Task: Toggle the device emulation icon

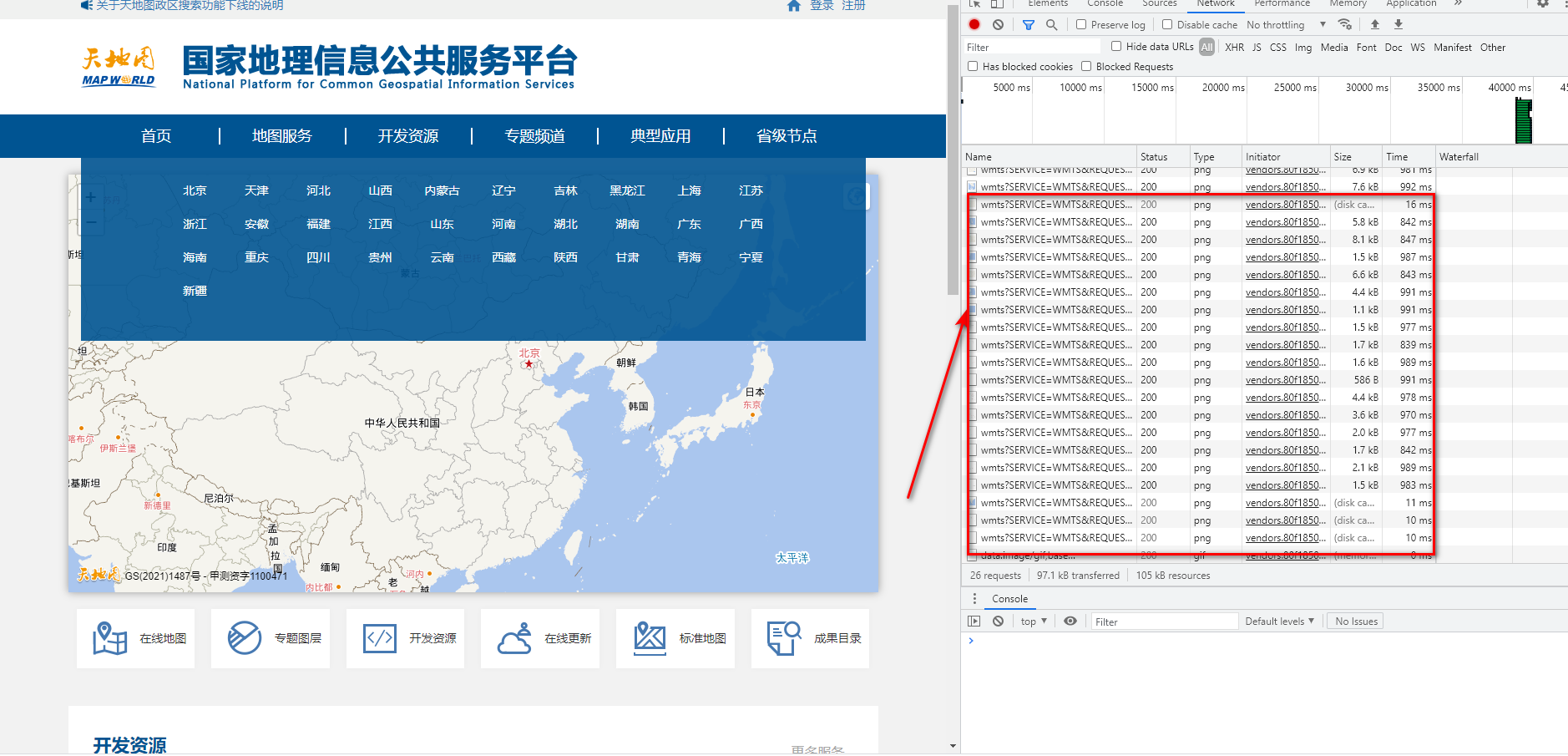Action: (998, 4)
